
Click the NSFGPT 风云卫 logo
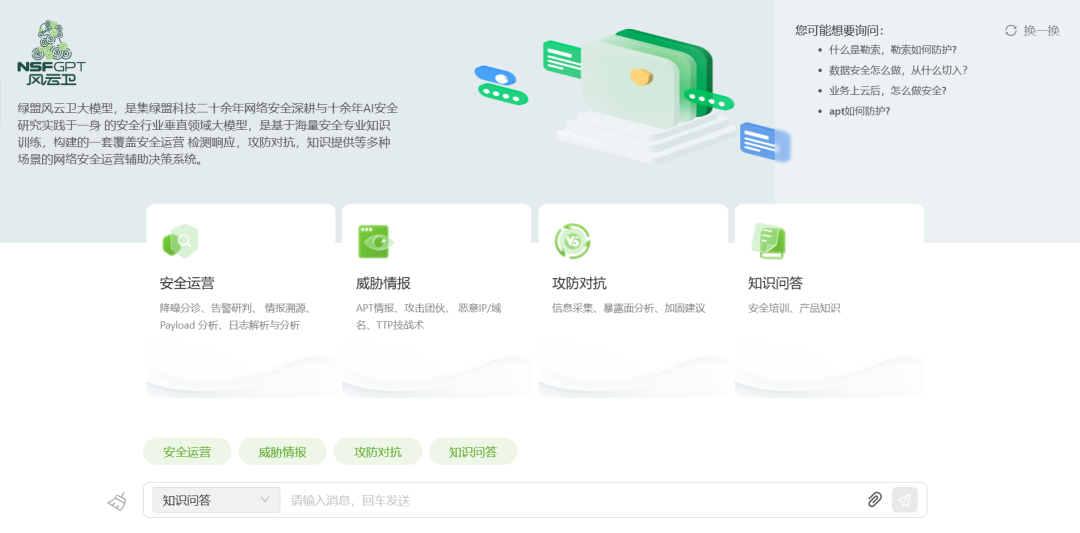[52, 52]
